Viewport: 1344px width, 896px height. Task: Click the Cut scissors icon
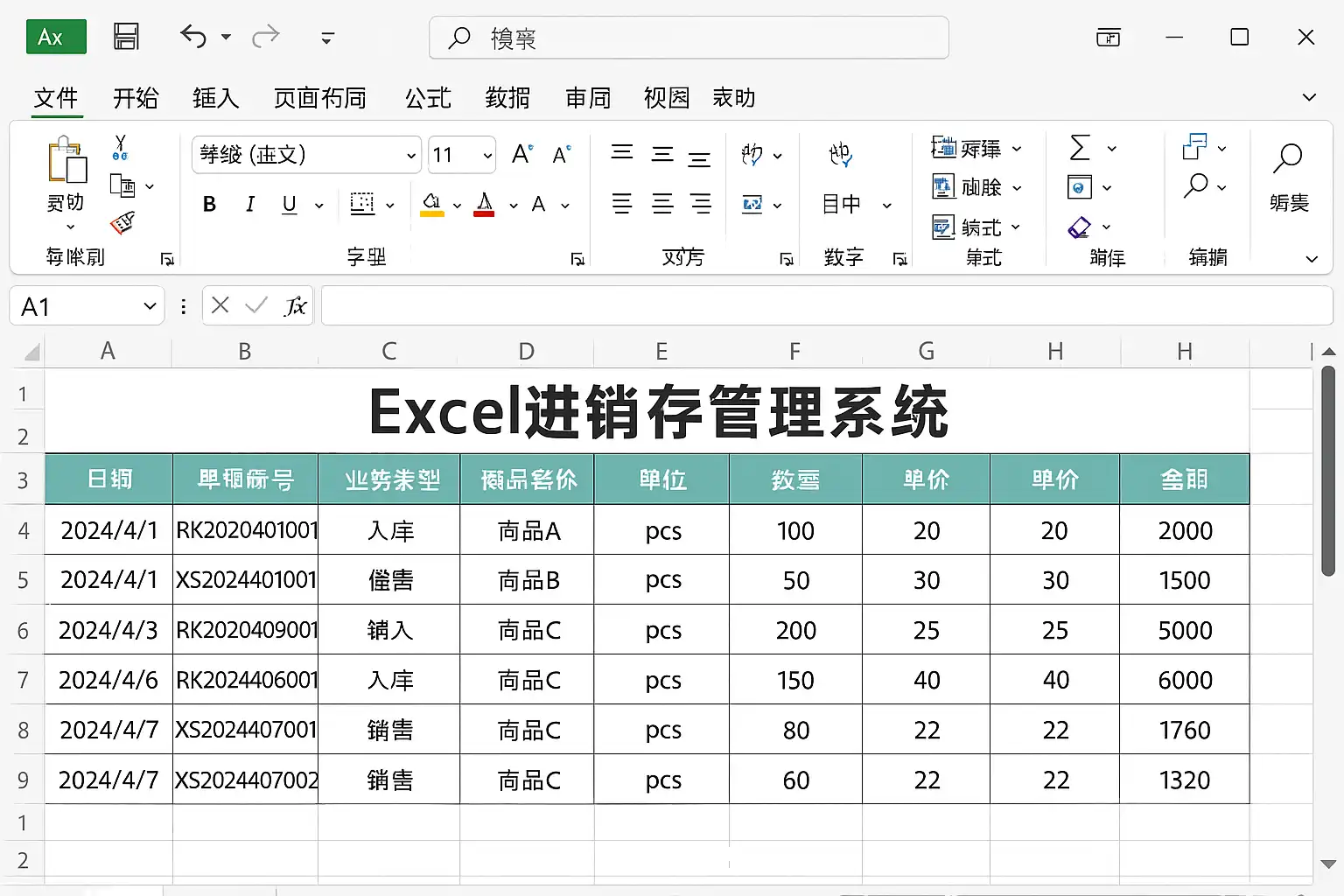tap(121, 147)
